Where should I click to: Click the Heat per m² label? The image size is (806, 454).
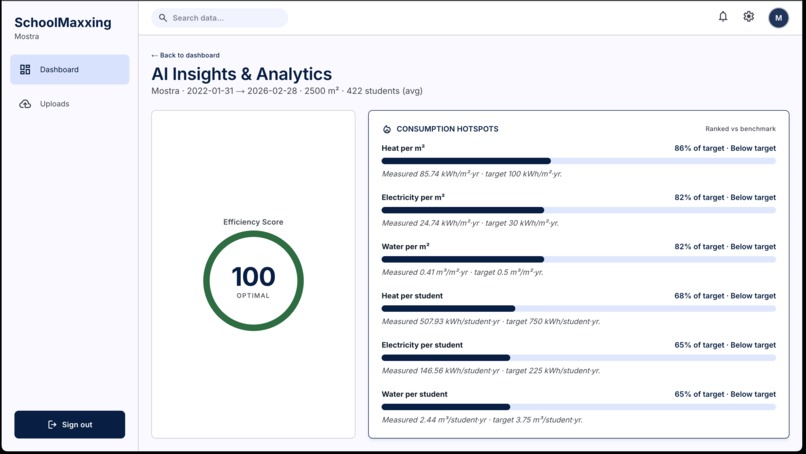click(403, 148)
